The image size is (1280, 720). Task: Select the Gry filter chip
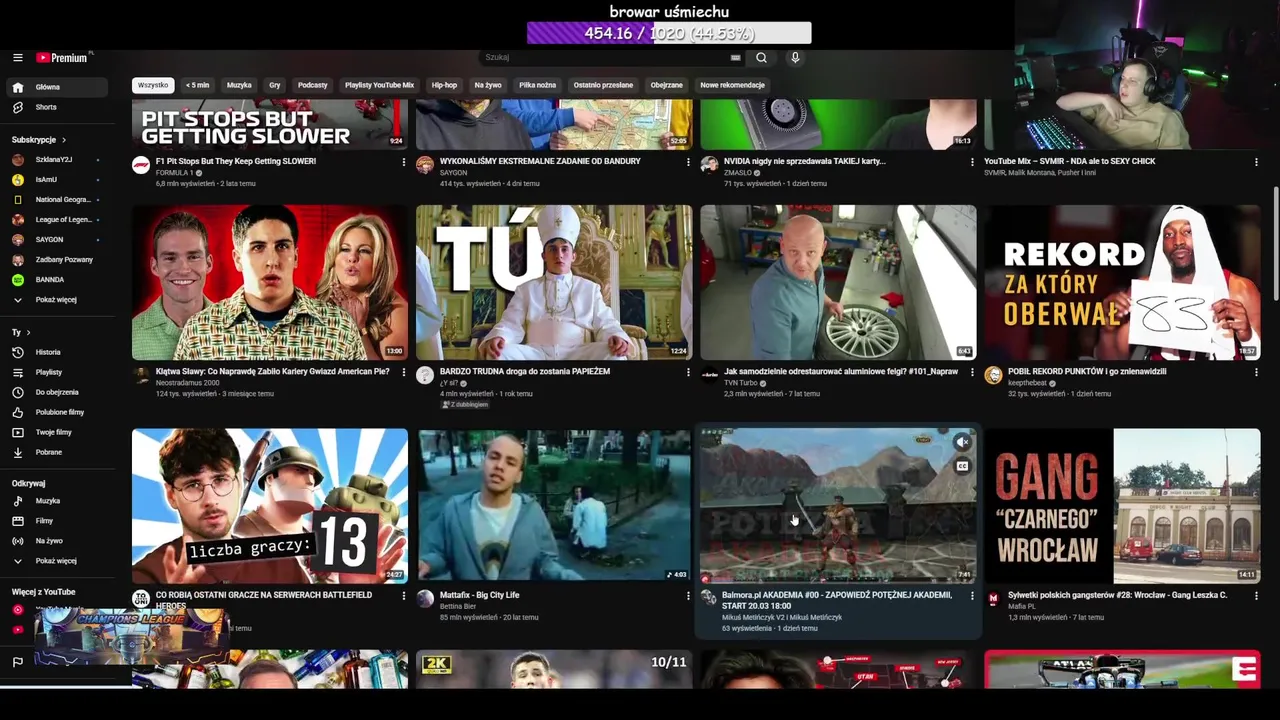275,85
